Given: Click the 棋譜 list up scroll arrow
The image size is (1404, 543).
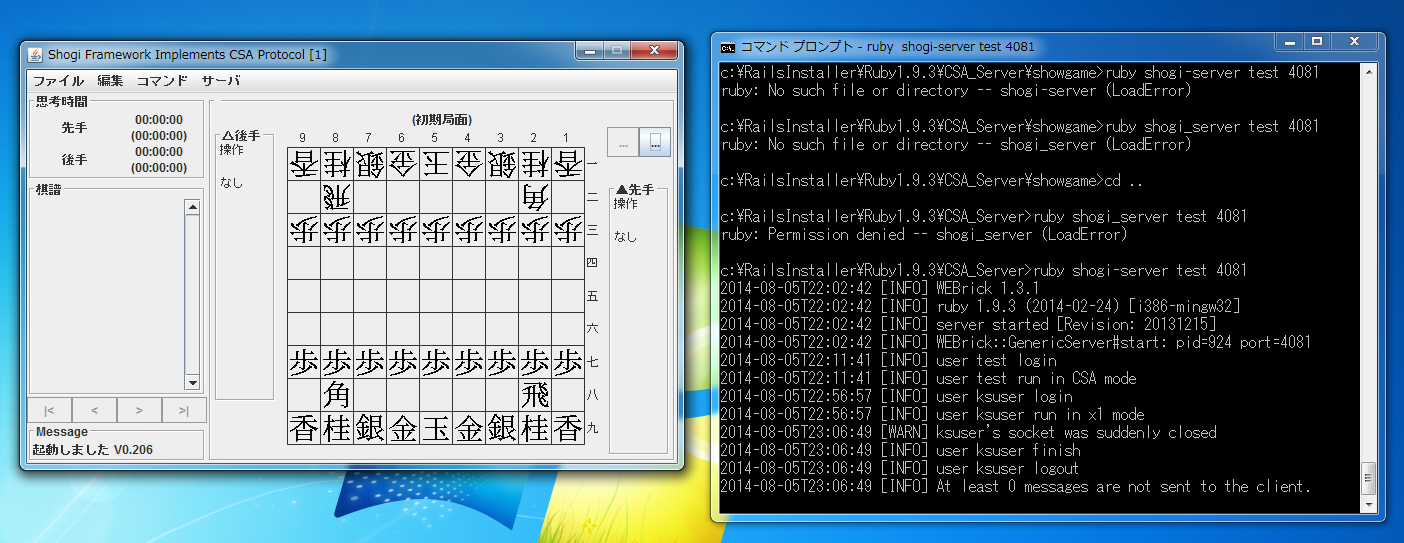Looking at the screenshot, I should [x=192, y=208].
